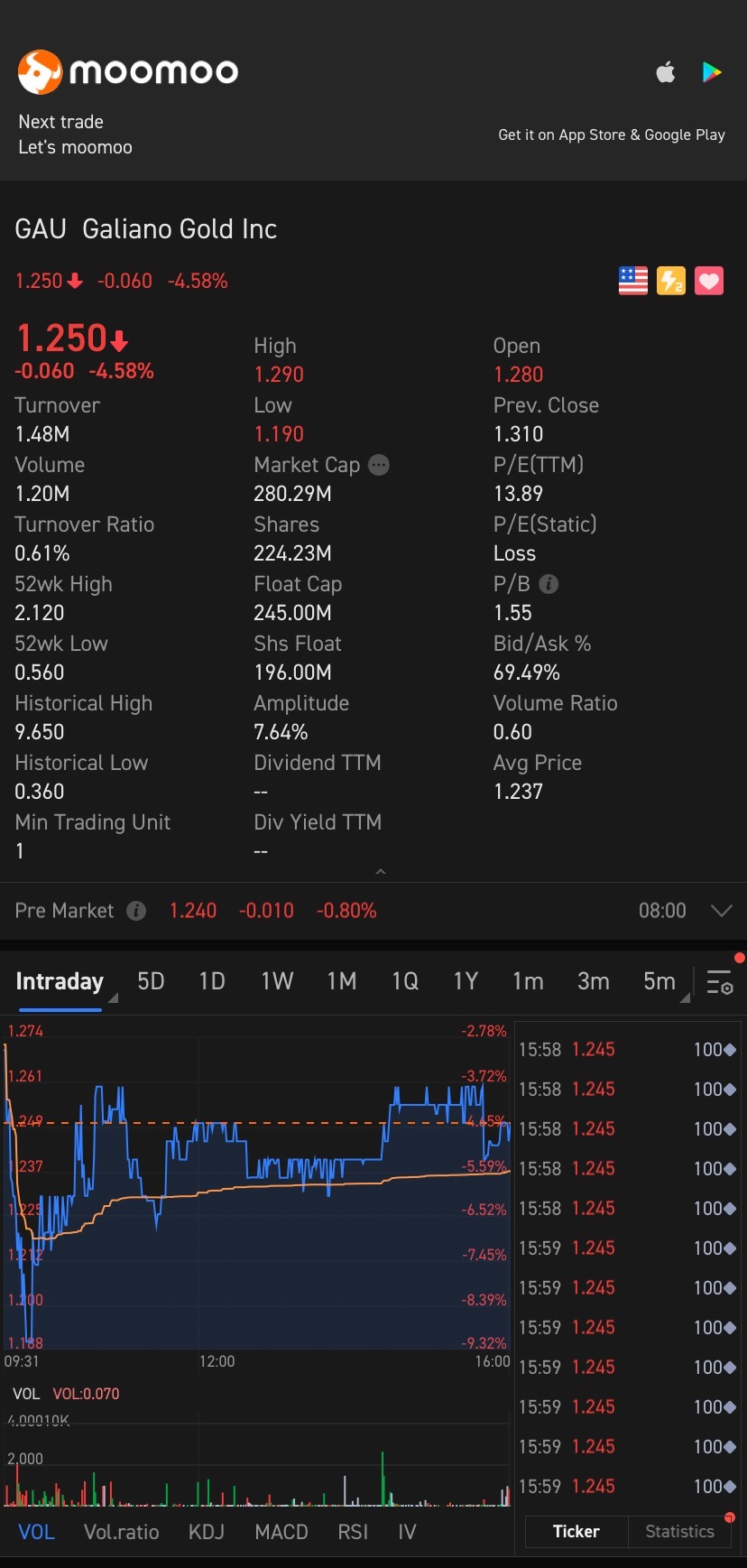Tap the moomoo logo icon
Viewport: 747px width, 1568px height.
[40, 72]
